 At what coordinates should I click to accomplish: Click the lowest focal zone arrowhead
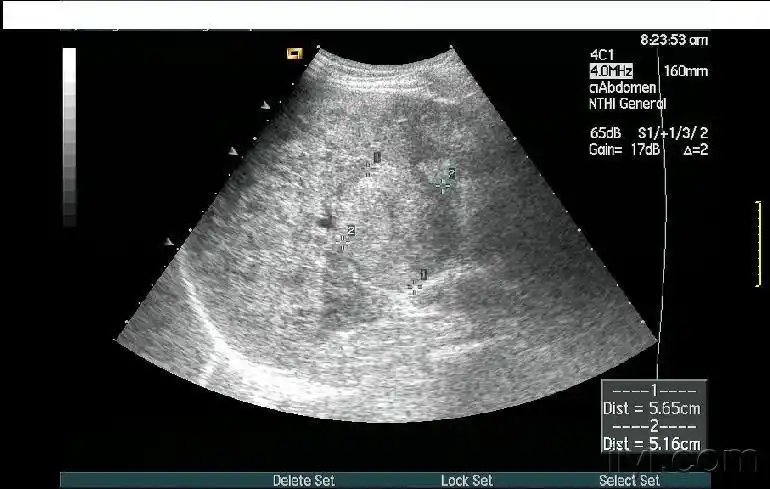click(169, 241)
